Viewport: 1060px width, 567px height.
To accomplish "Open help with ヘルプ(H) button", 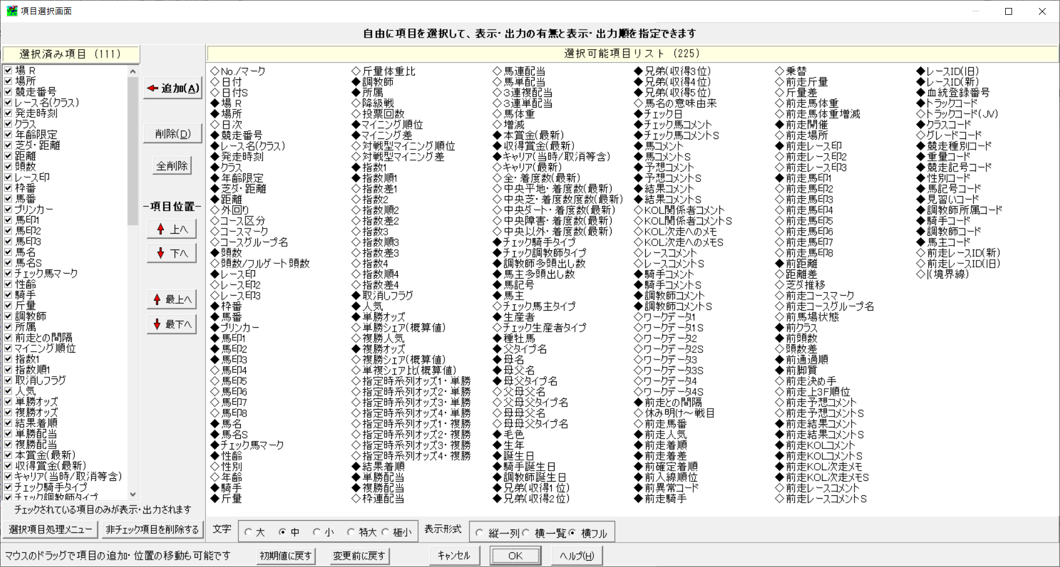I will (x=577, y=556).
